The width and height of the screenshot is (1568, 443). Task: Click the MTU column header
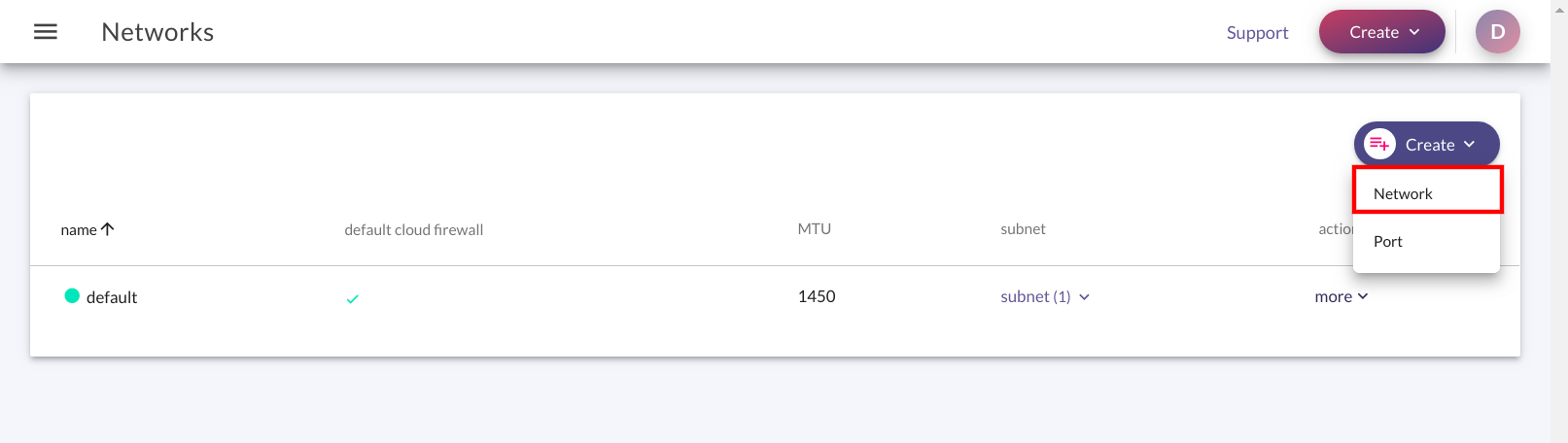(x=815, y=229)
